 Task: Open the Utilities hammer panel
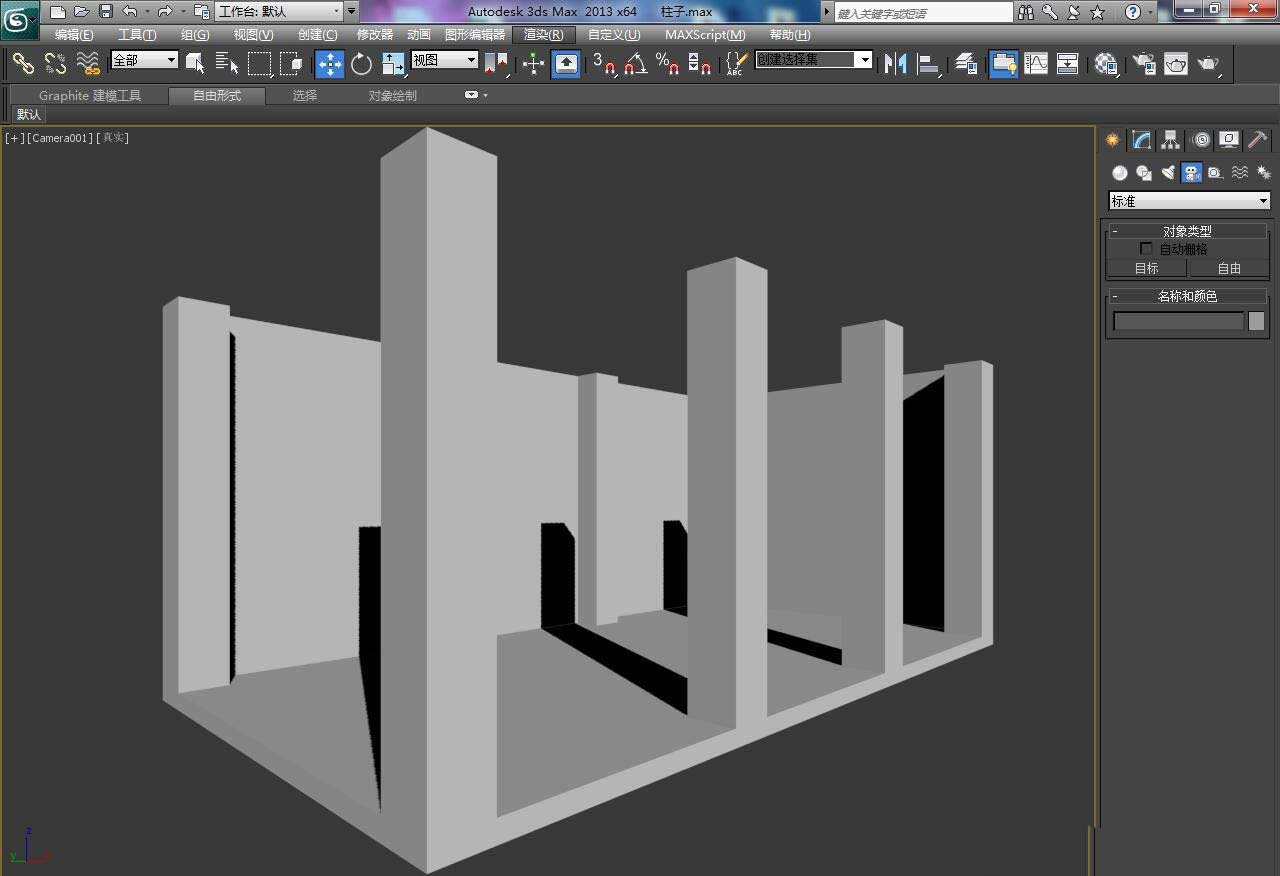click(x=1257, y=140)
